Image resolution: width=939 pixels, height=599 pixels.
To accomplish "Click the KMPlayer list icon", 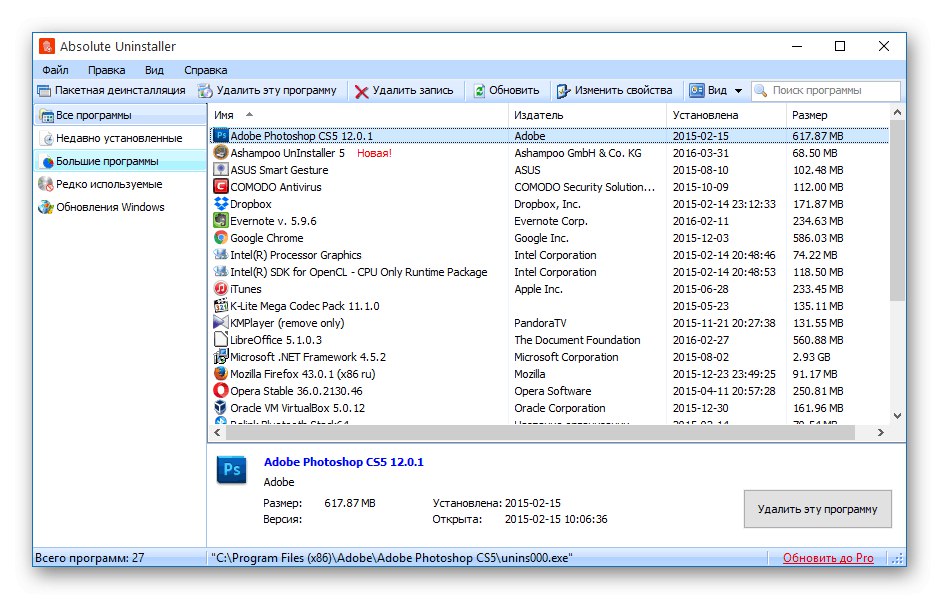I will tap(220, 323).
